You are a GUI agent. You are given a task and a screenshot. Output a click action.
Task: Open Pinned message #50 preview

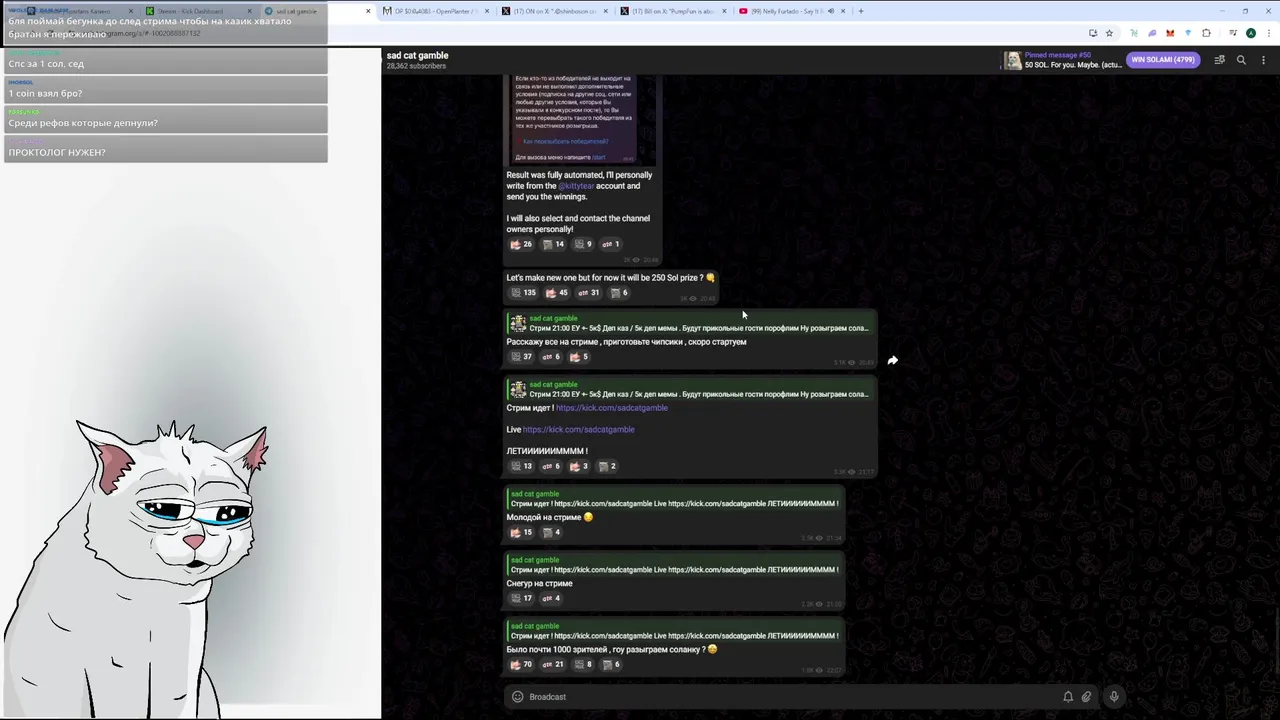coord(1063,60)
